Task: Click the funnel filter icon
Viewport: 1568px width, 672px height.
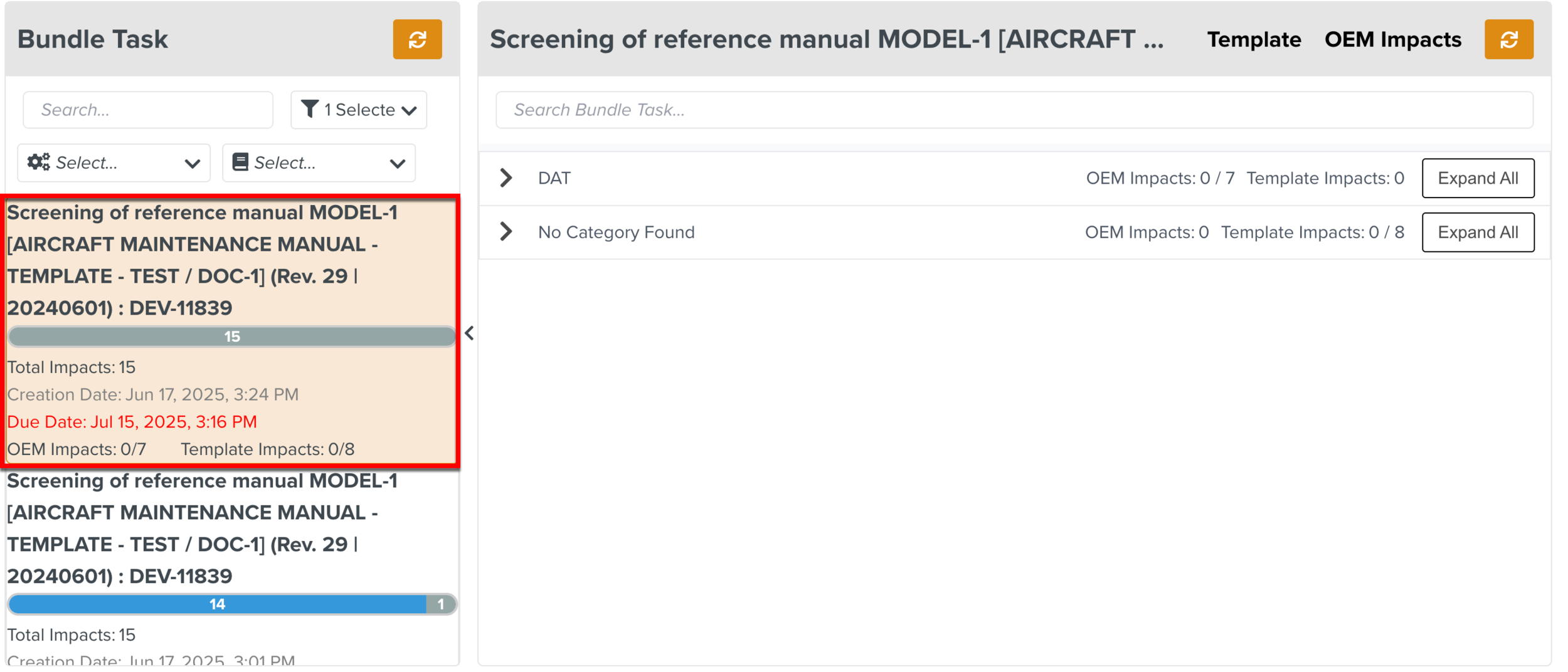Action: (310, 109)
